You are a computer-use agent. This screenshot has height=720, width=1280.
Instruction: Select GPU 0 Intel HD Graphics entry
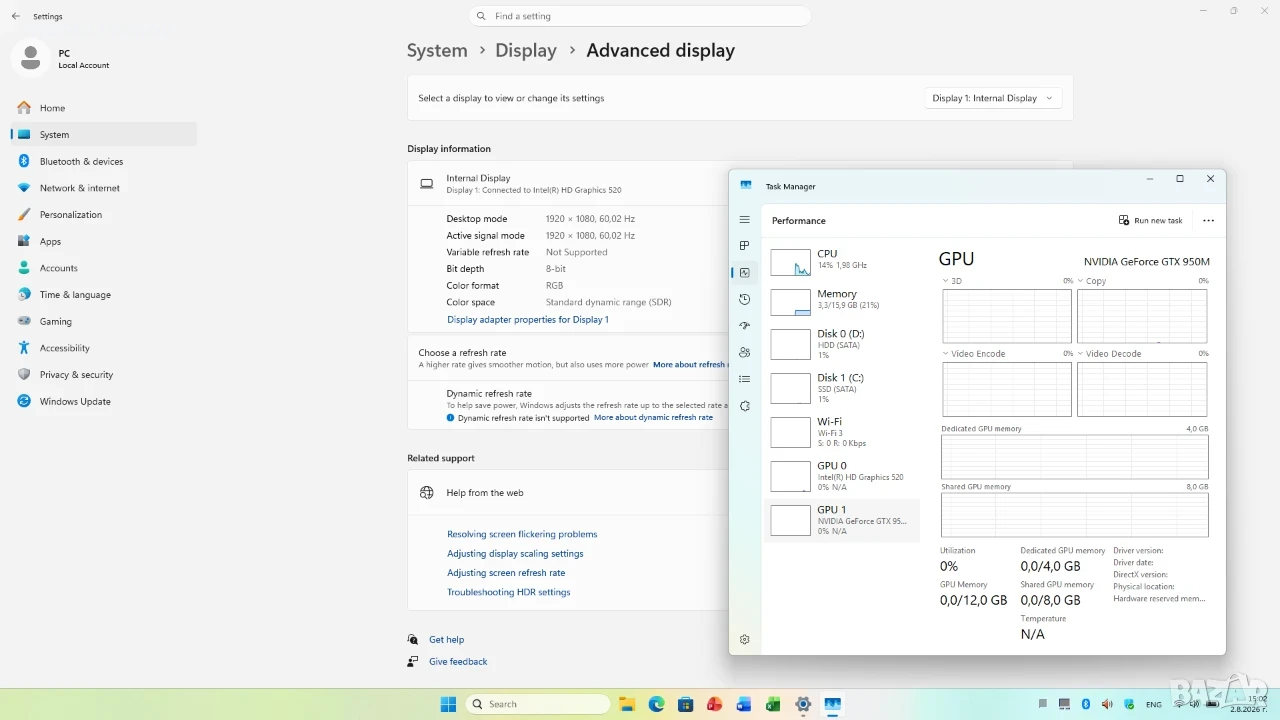click(842, 476)
